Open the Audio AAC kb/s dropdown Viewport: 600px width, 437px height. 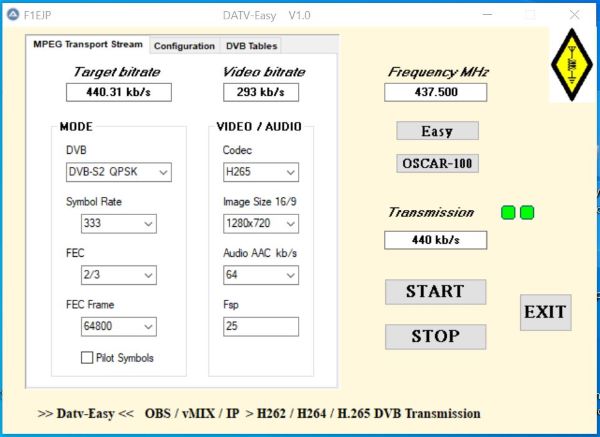[x=261, y=275]
